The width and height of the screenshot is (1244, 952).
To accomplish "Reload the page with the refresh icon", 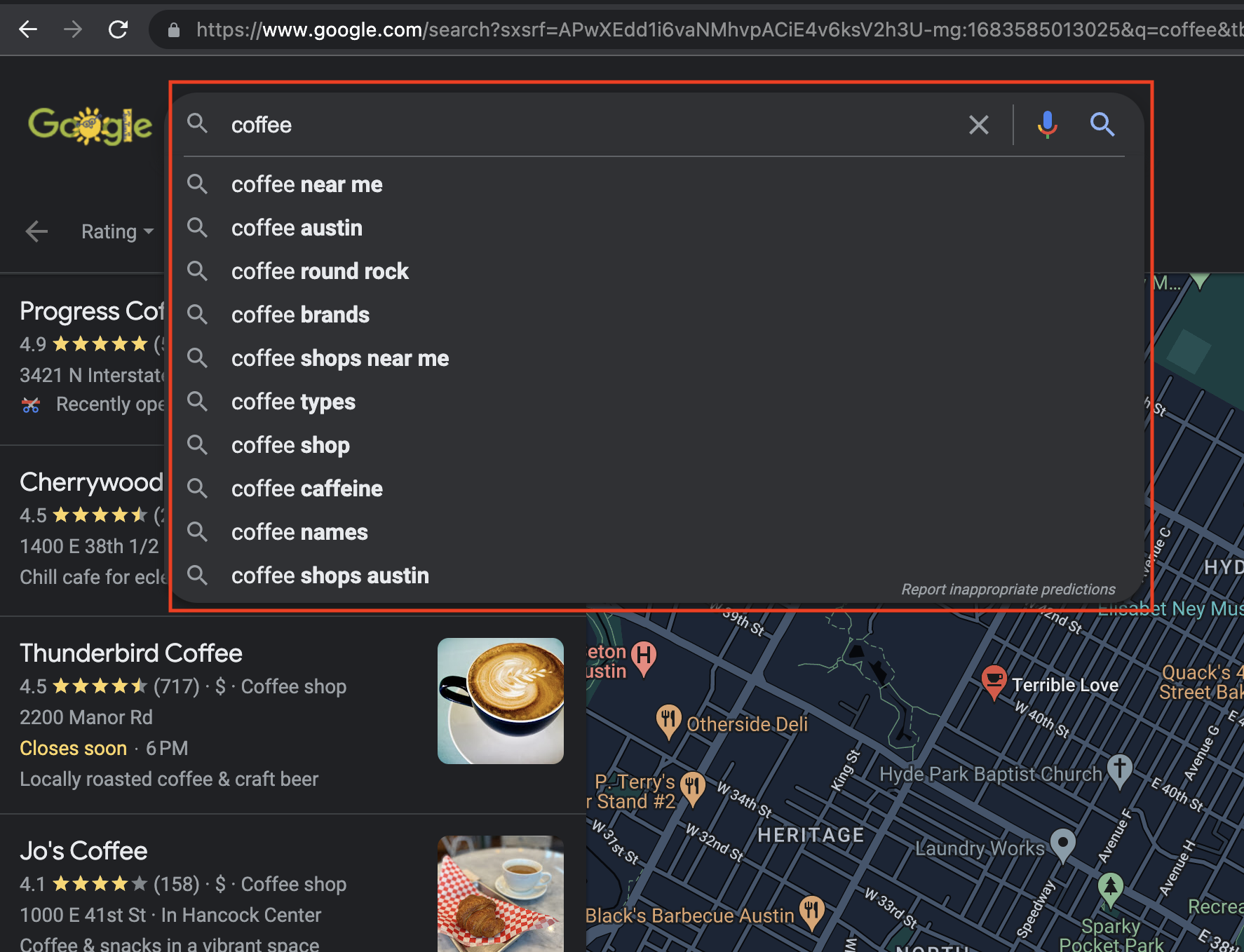I will point(118,29).
